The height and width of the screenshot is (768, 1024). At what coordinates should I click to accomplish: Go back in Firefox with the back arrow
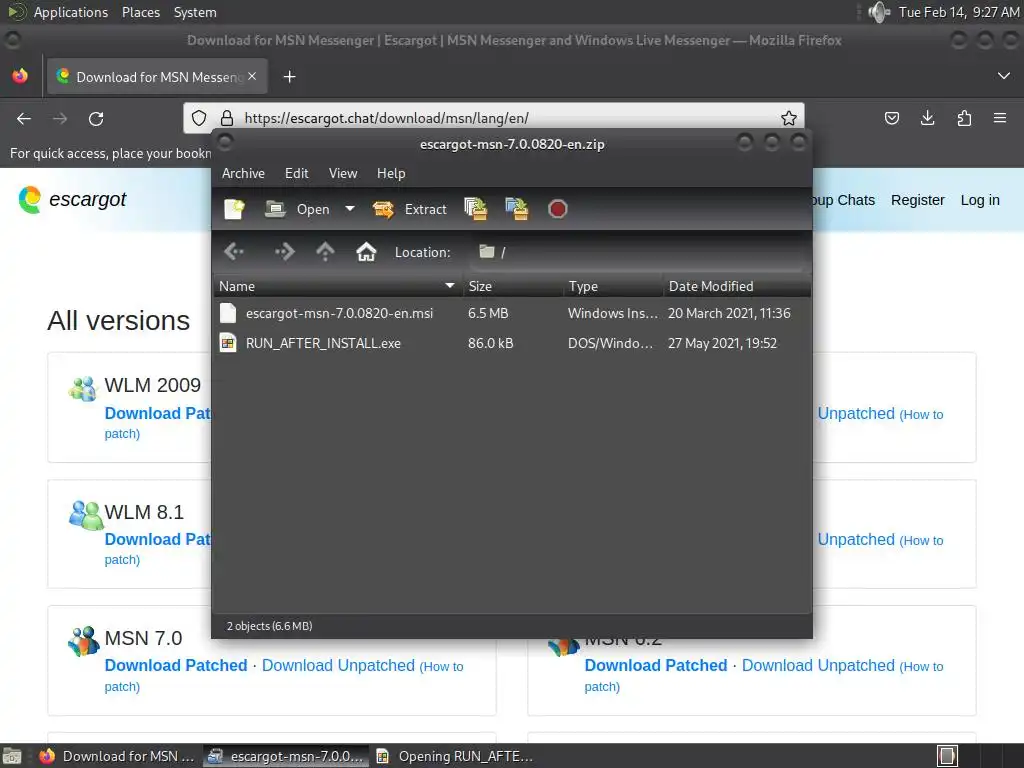pyautogui.click(x=24, y=119)
